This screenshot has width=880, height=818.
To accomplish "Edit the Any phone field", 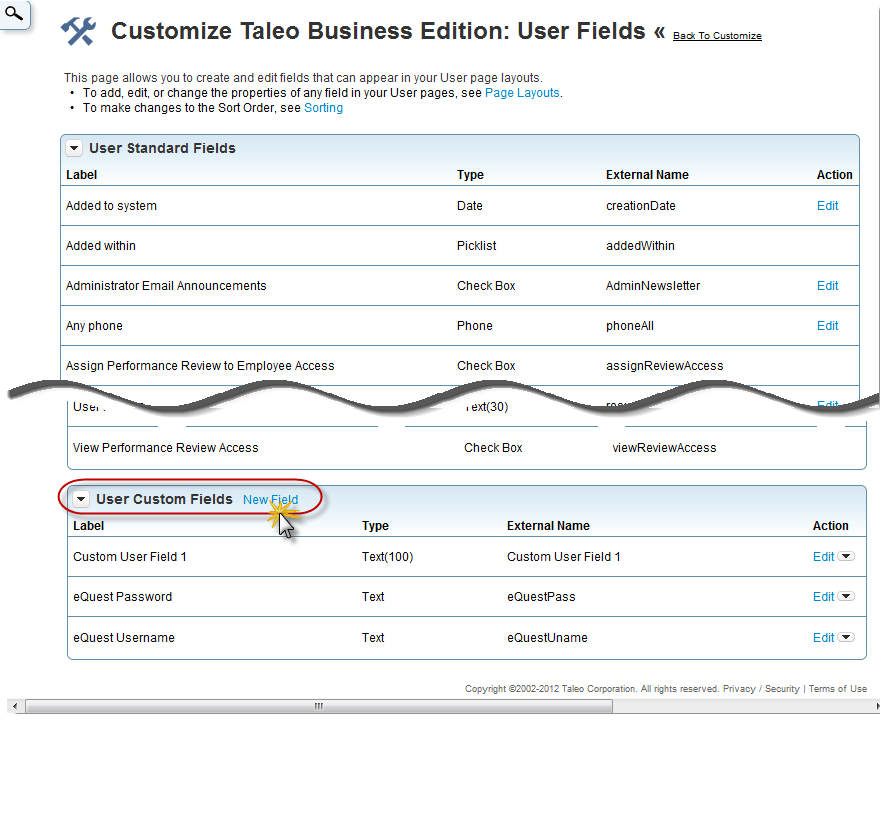I will coord(827,326).
